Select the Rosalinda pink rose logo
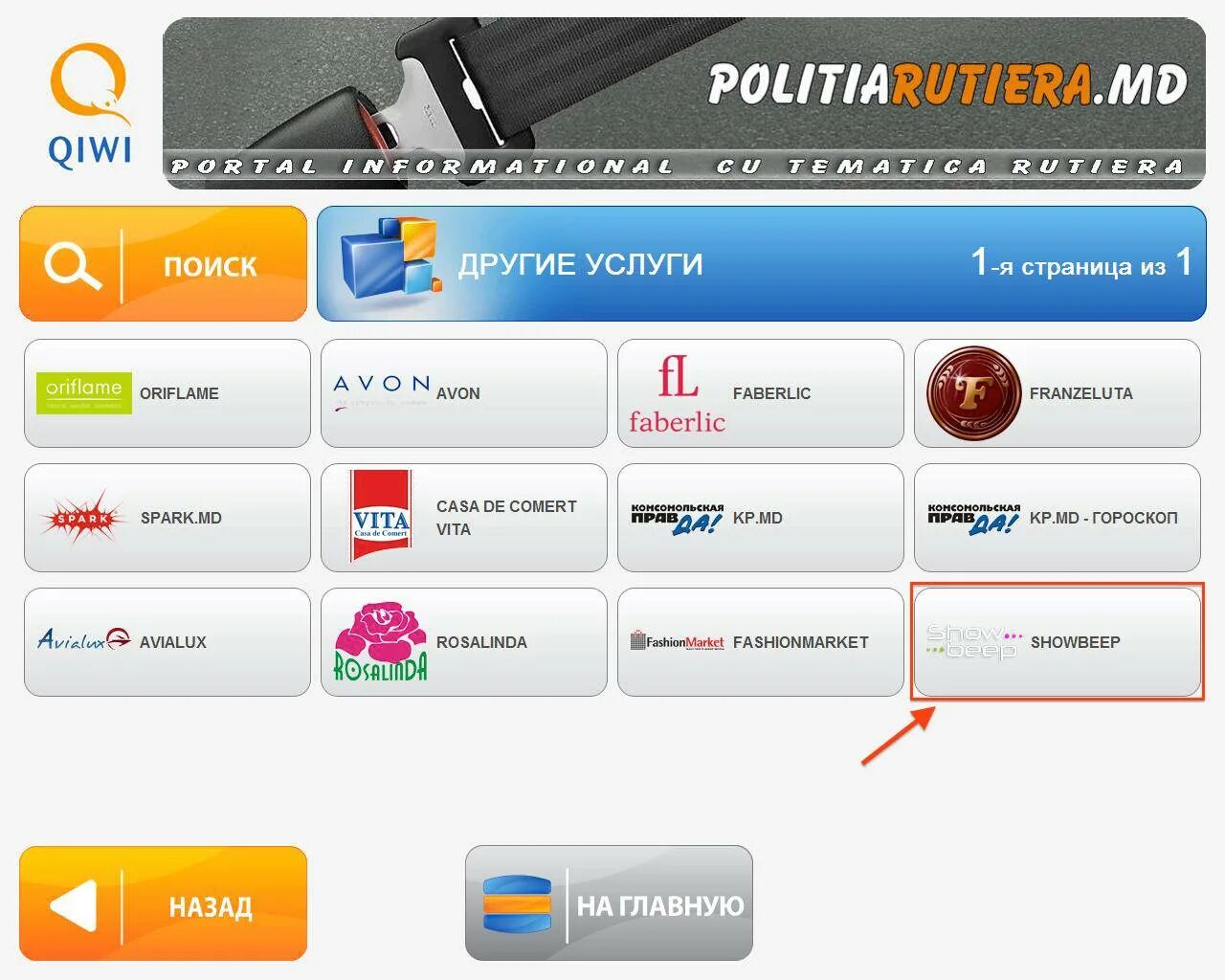Image resolution: width=1225 pixels, height=980 pixels. [381, 641]
